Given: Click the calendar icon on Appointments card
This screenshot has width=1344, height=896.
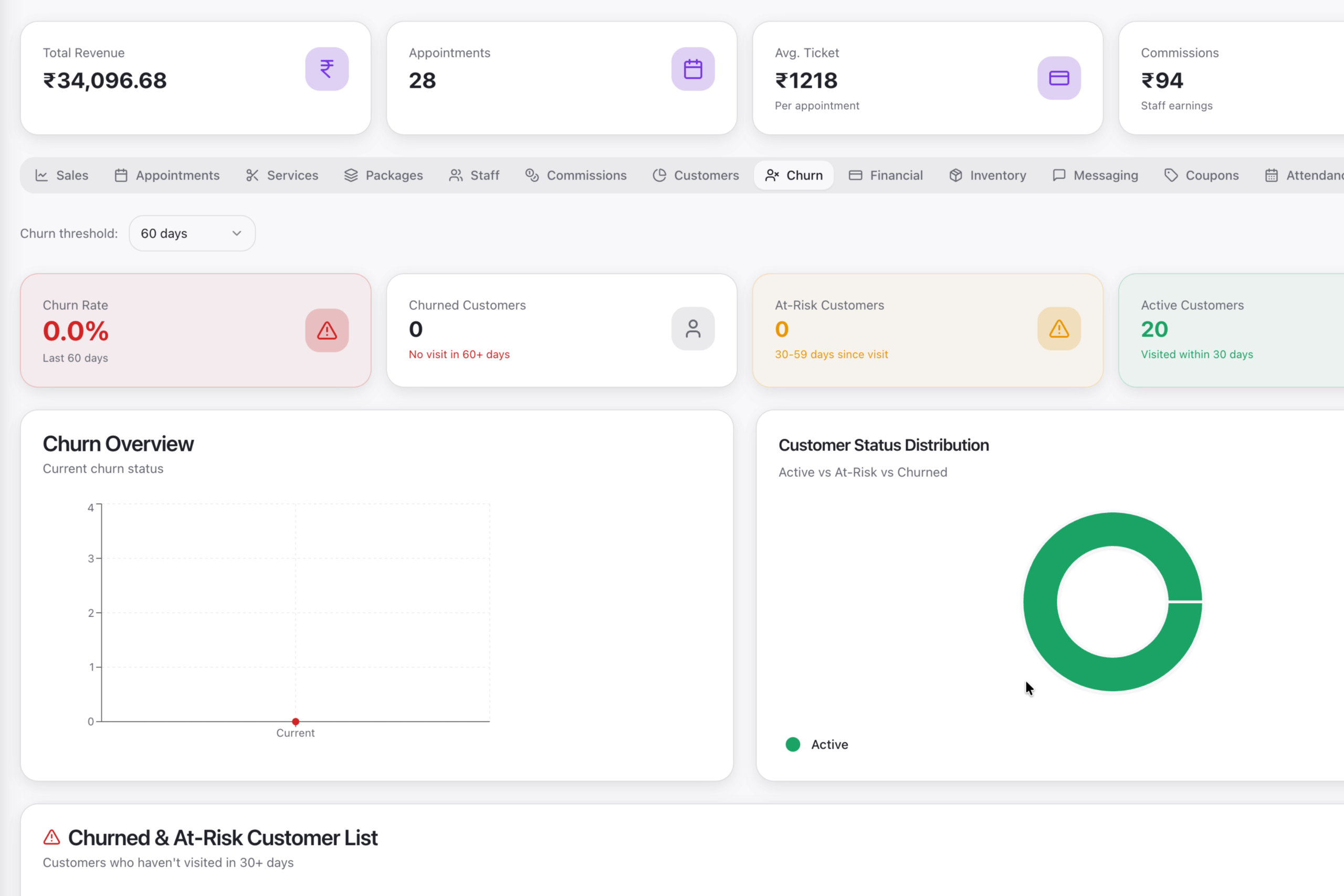Looking at the screenshot, I should coord(692,69).
